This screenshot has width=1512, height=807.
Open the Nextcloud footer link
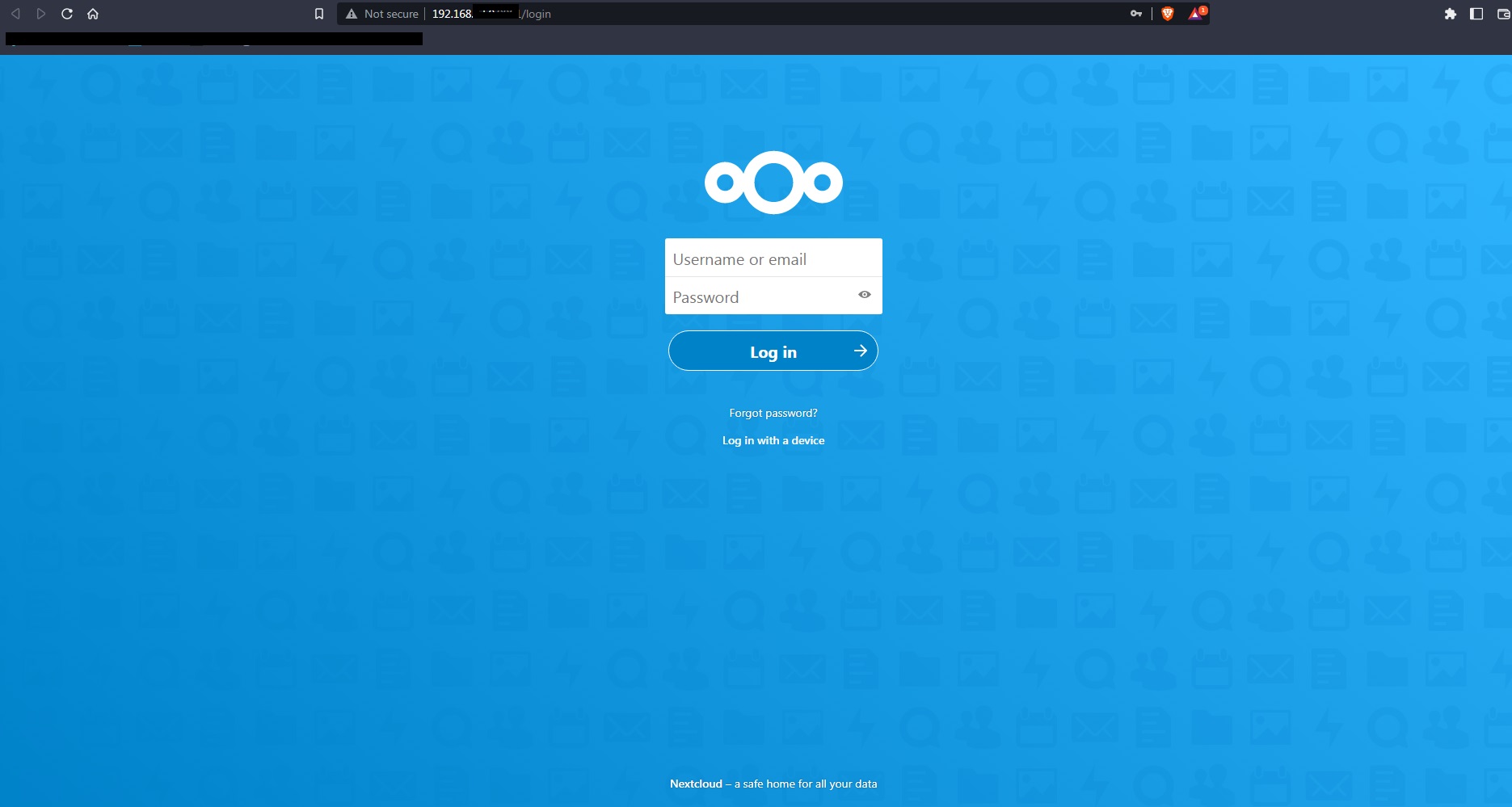pos(696,784)
